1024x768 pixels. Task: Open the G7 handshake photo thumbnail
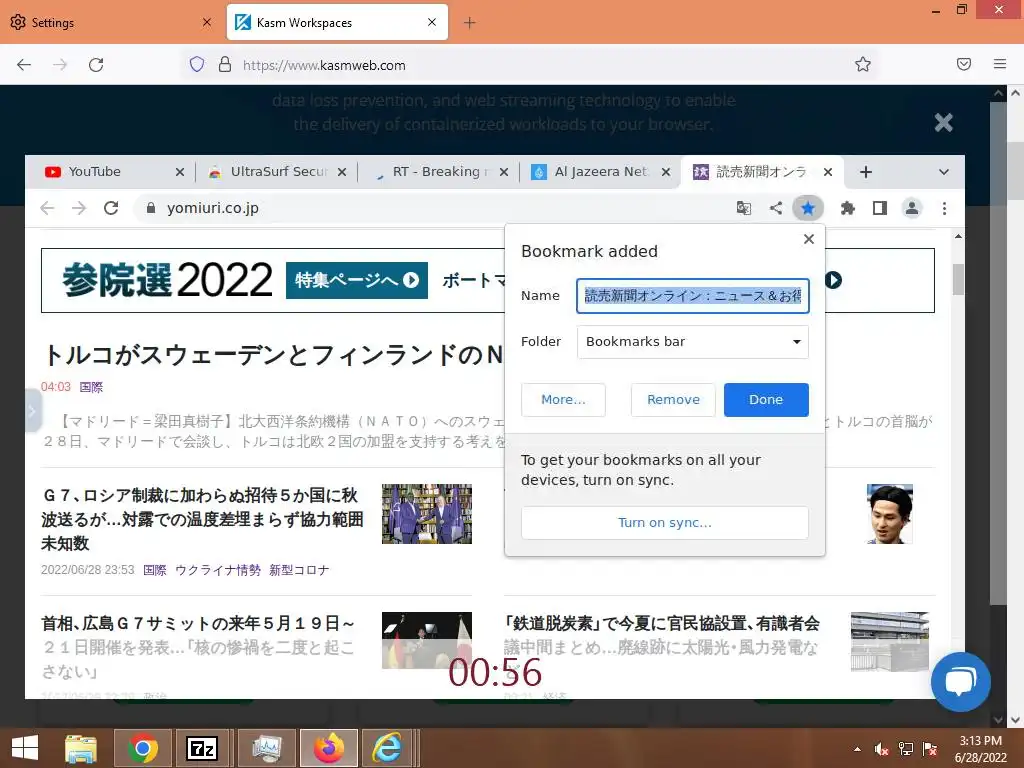426,513
